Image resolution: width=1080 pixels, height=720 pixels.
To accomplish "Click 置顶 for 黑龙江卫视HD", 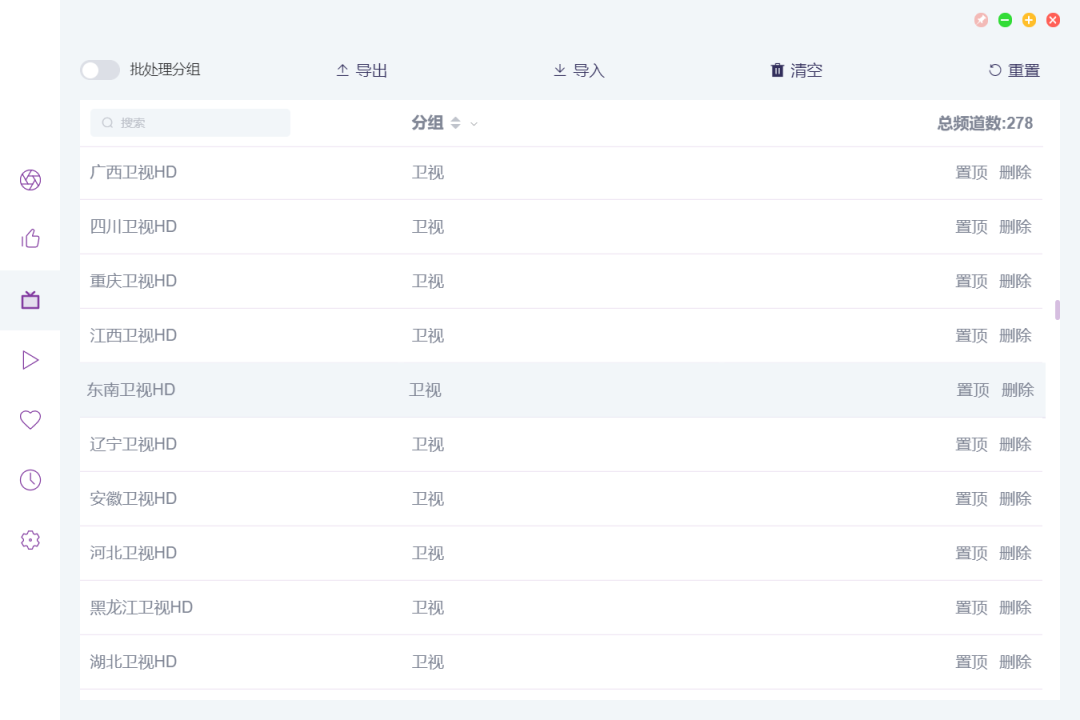I will pyautogui.click(x=971, y=608).
